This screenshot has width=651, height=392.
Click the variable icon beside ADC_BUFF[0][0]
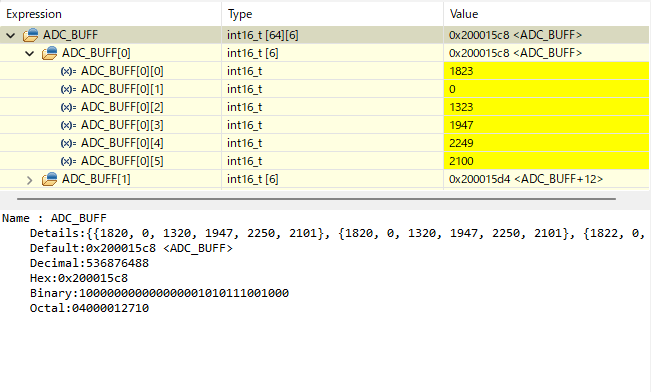click(x=69, y=71)
